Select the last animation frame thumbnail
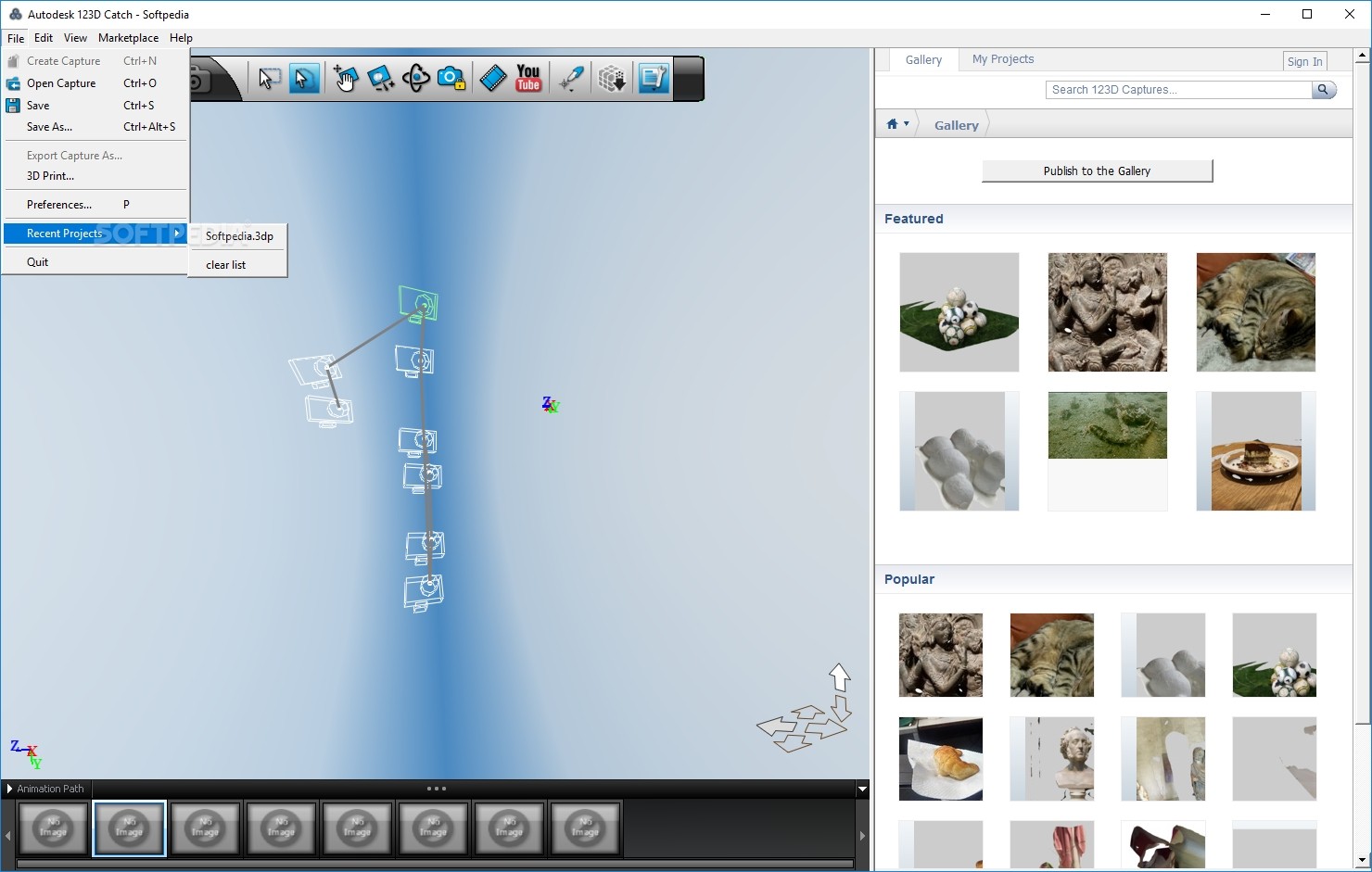Viewport: 1372px width, 872px height. tap(585, 828)
